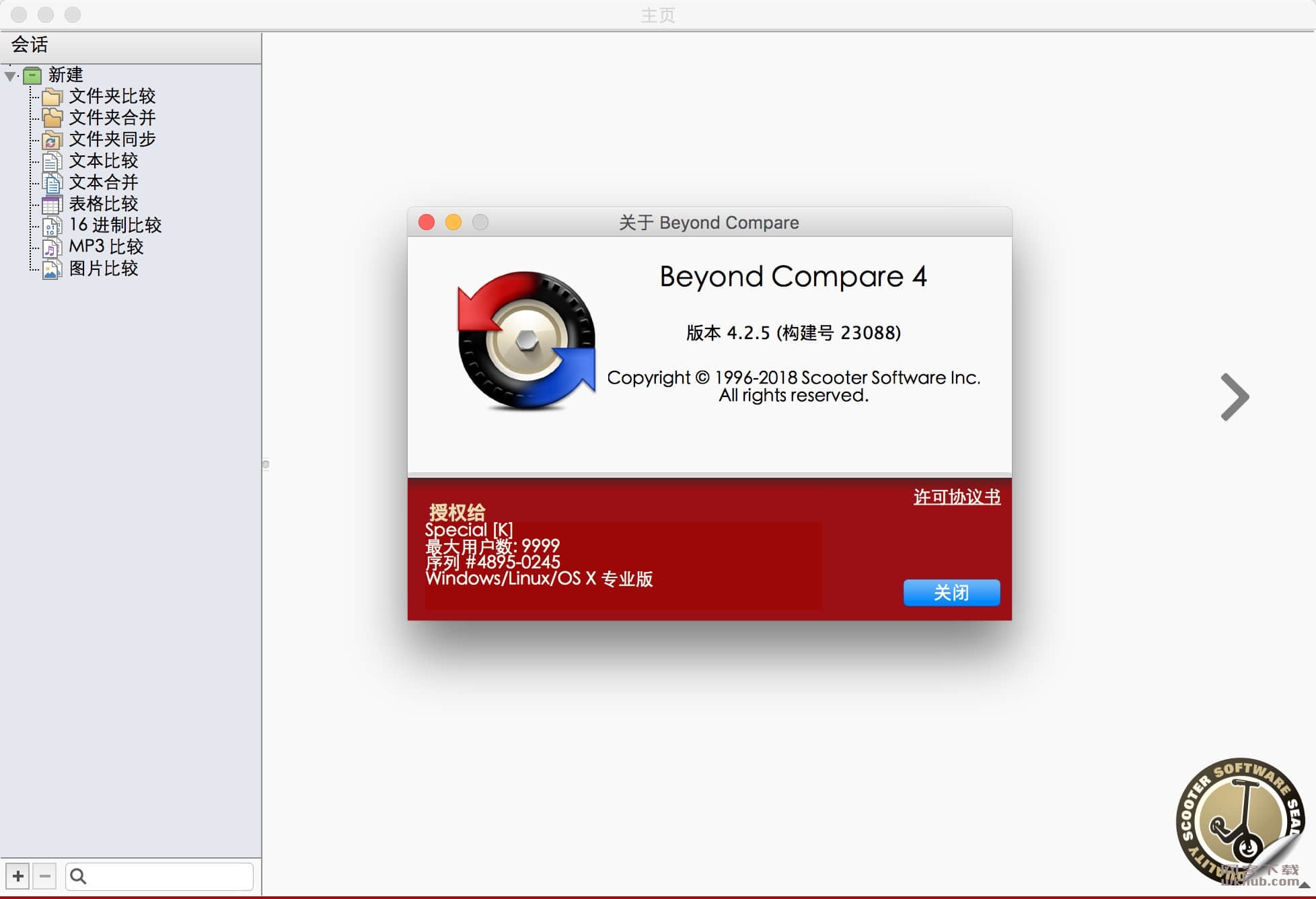Screen dimensions: 1316x899
Task: Click the minus remove-session button
Action: (x=45, y=876)
